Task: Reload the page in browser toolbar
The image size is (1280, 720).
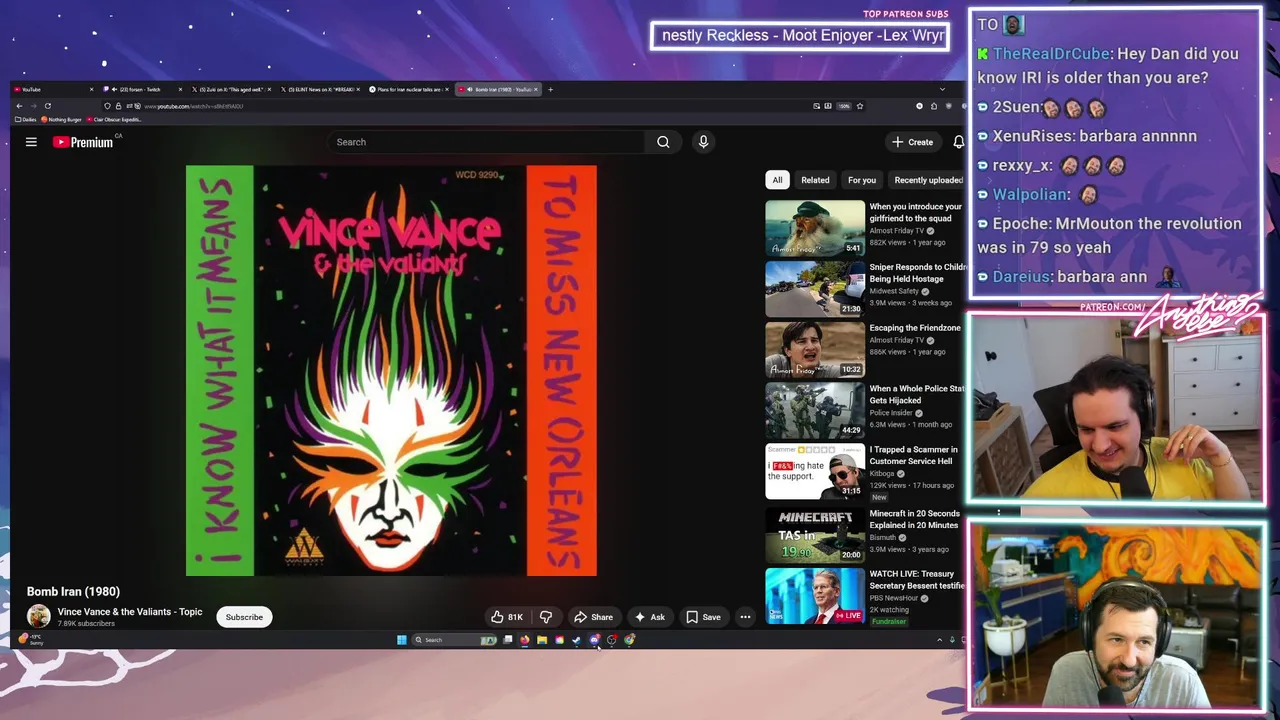Action: tap(48, 106)
